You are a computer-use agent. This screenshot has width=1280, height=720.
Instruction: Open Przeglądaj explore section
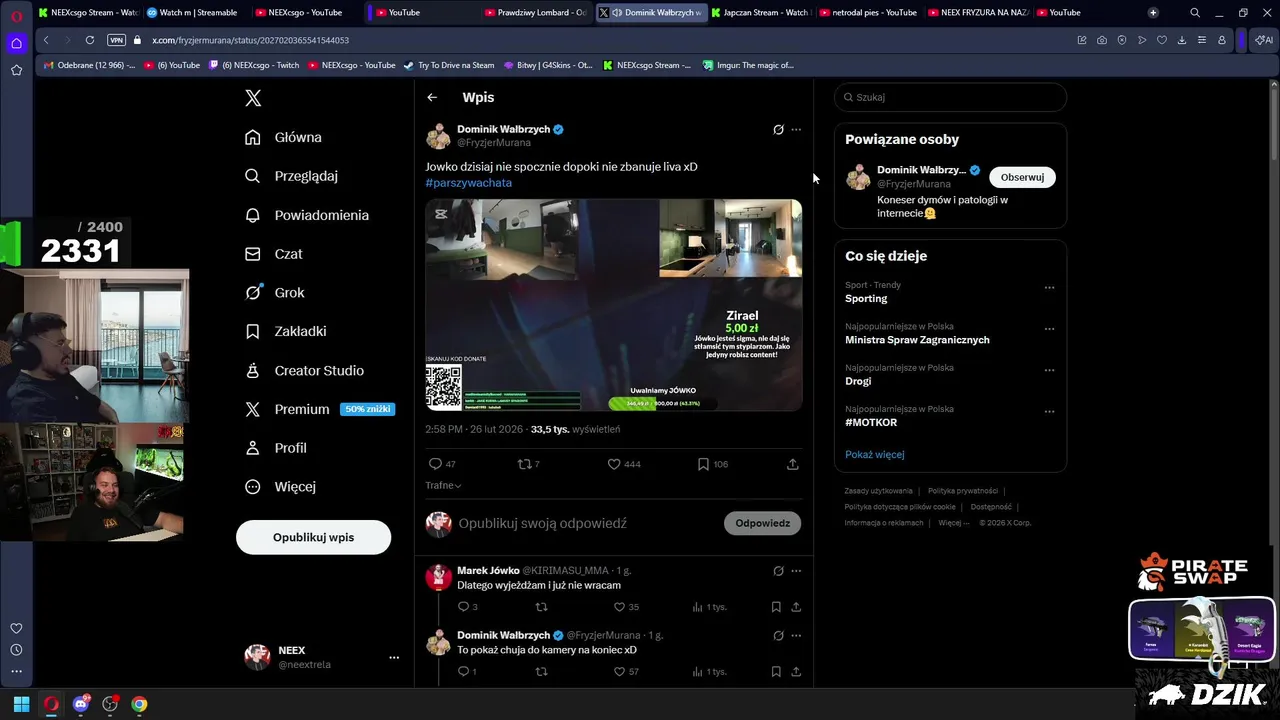[292, 176]
